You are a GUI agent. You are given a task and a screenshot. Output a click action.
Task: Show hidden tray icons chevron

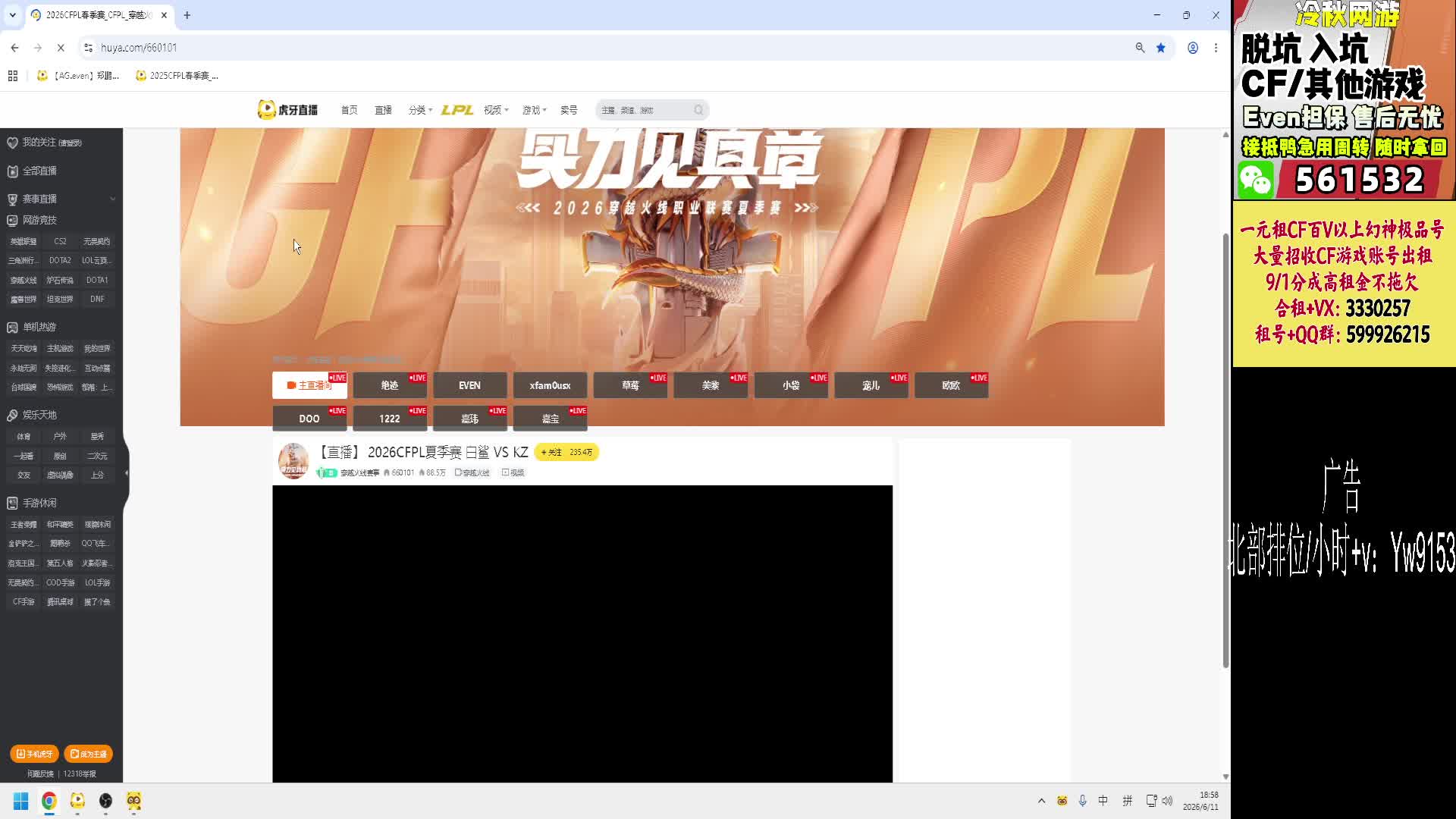[x=1041, y=801]
